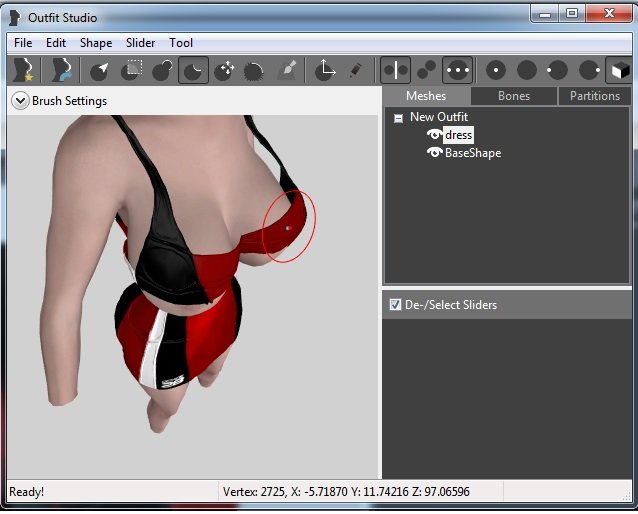Toggle X-Mirror symmetry editing

[x=395, y=70]
